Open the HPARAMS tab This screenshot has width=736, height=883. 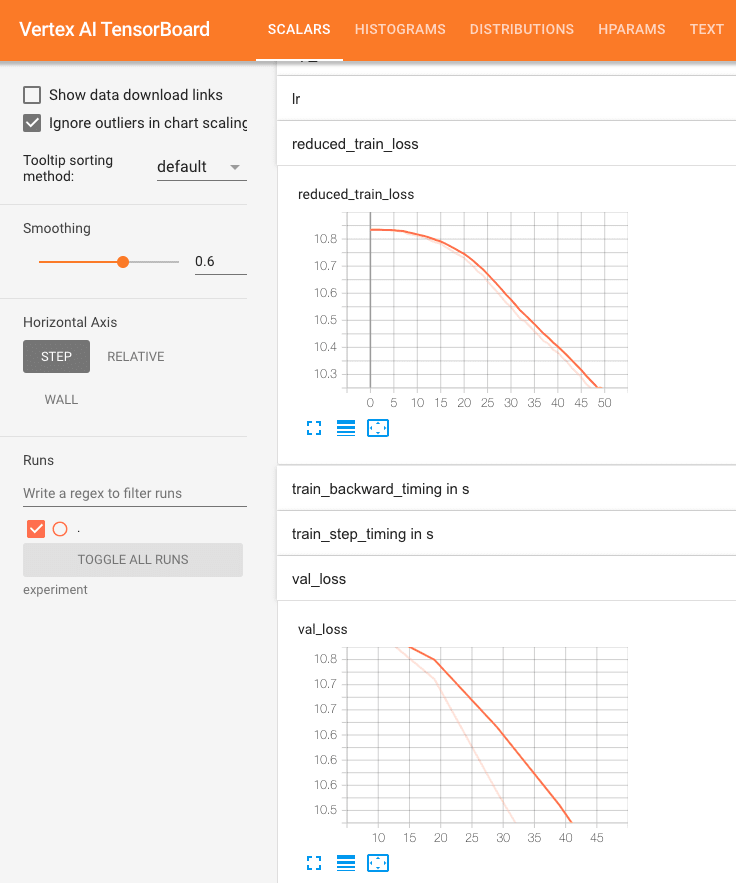point(632,29)
